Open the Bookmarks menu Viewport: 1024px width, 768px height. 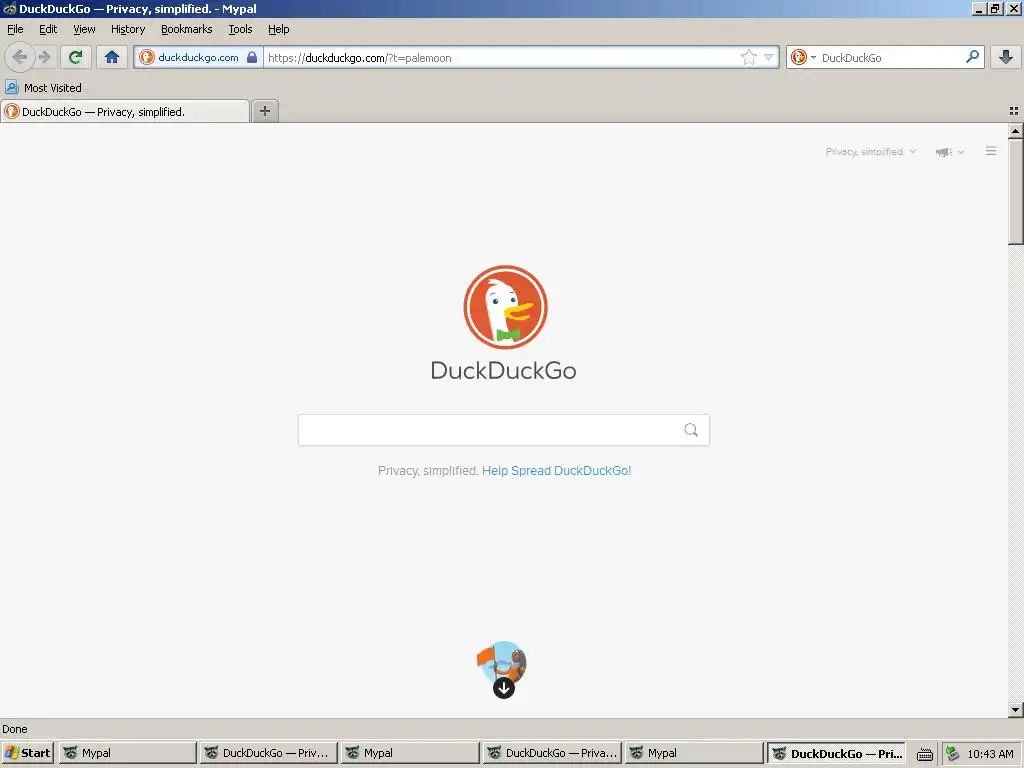[x=187, y=29]
